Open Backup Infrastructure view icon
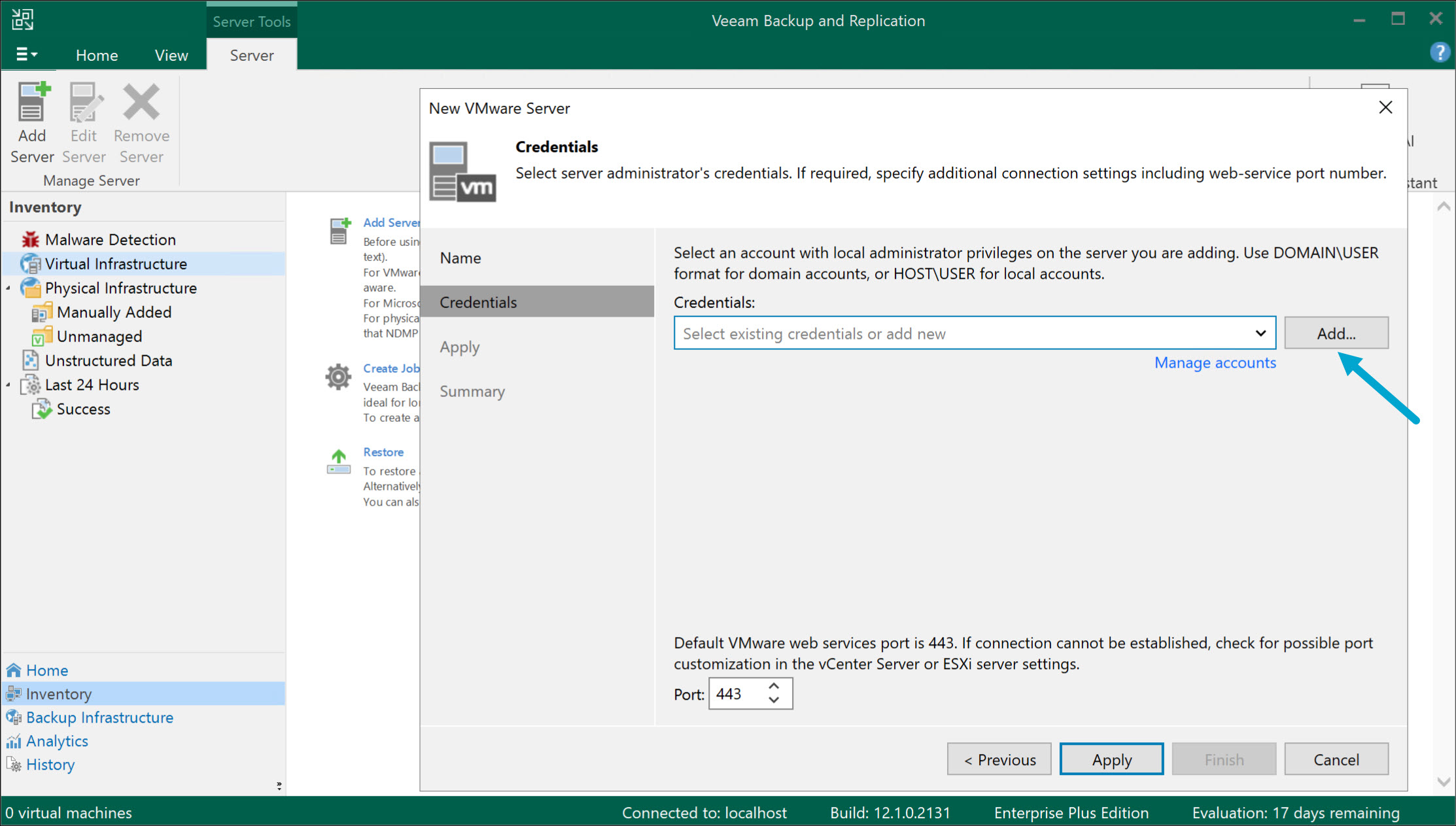The width and height of the screenshot is (1456, 826). point(13,717)
